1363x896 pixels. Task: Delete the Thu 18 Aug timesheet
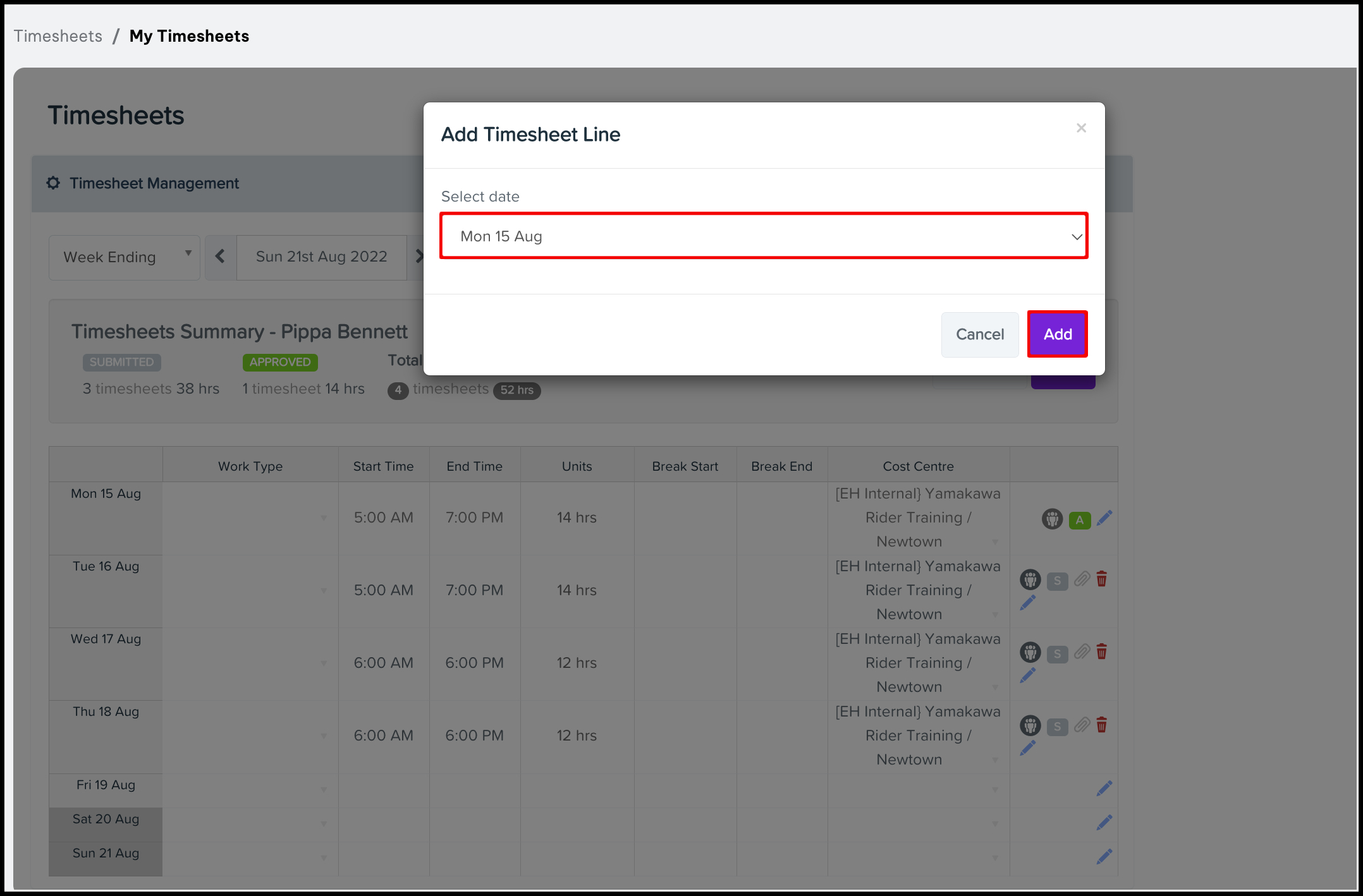[x=1102, y=724]
